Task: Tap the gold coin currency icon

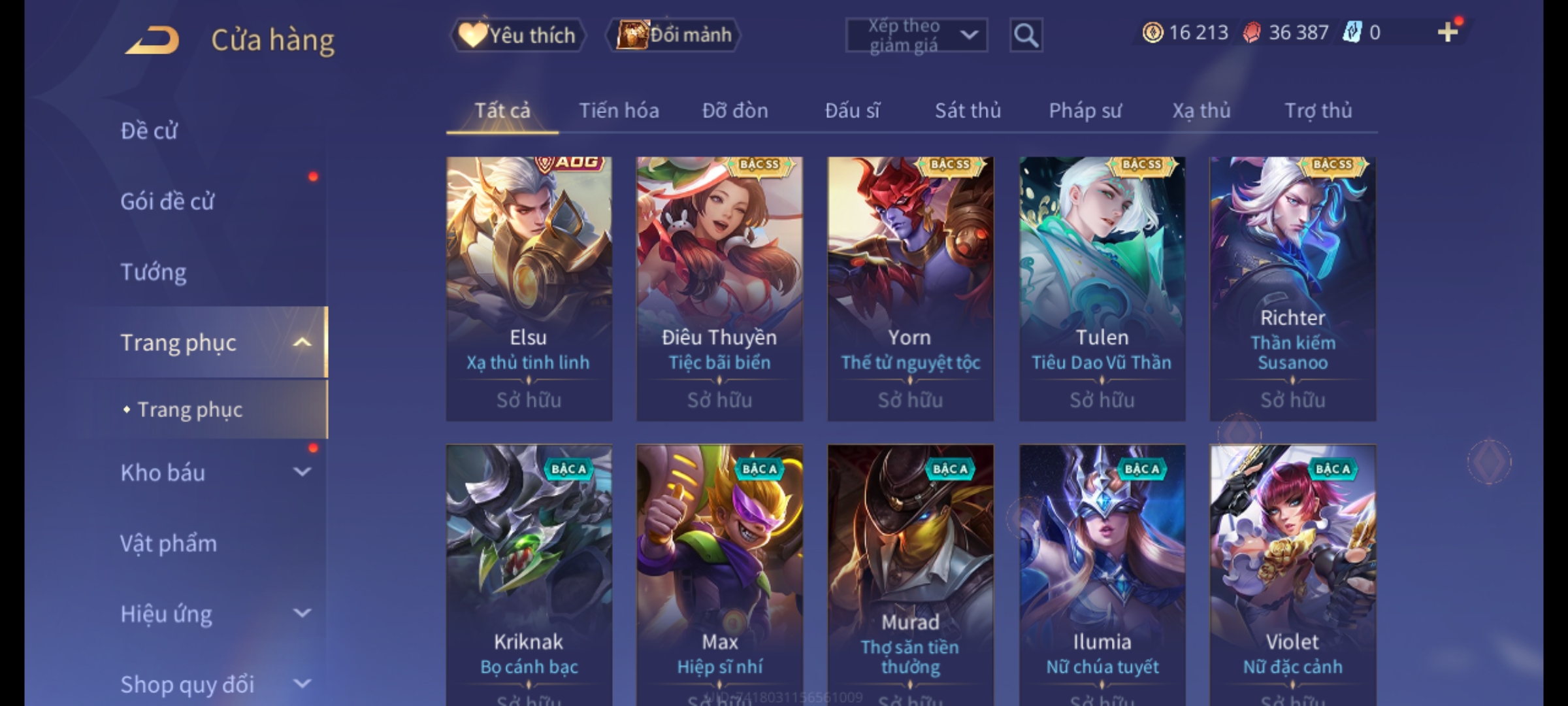Action: 1152,32
